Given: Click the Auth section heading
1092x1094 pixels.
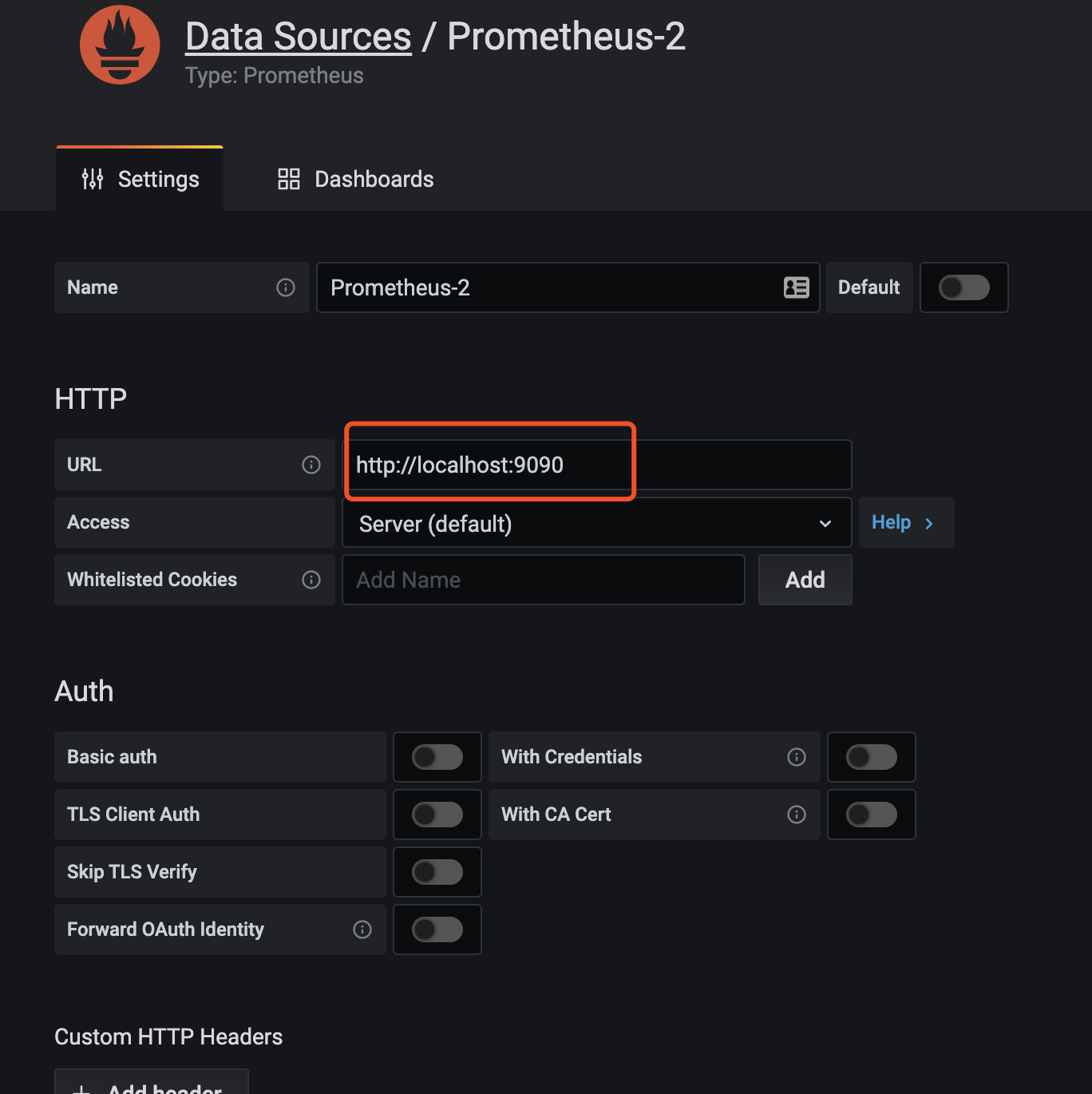Looking at the screenshot, I should [x=84, y=691].
